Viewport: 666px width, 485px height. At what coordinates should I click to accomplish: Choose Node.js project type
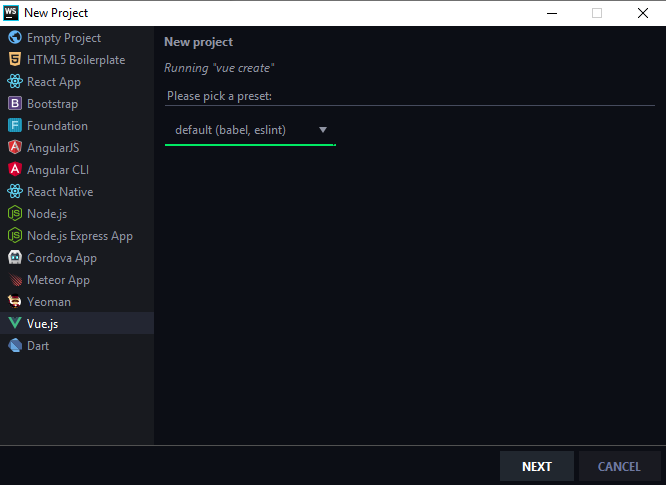click(77, 213)
